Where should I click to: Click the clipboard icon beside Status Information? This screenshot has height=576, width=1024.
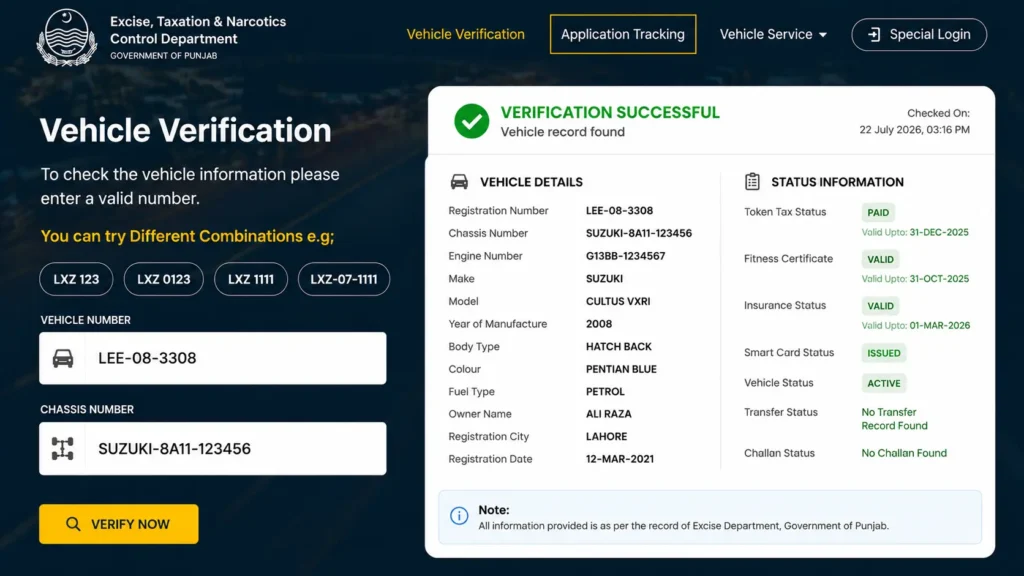(x=752, y=182)
